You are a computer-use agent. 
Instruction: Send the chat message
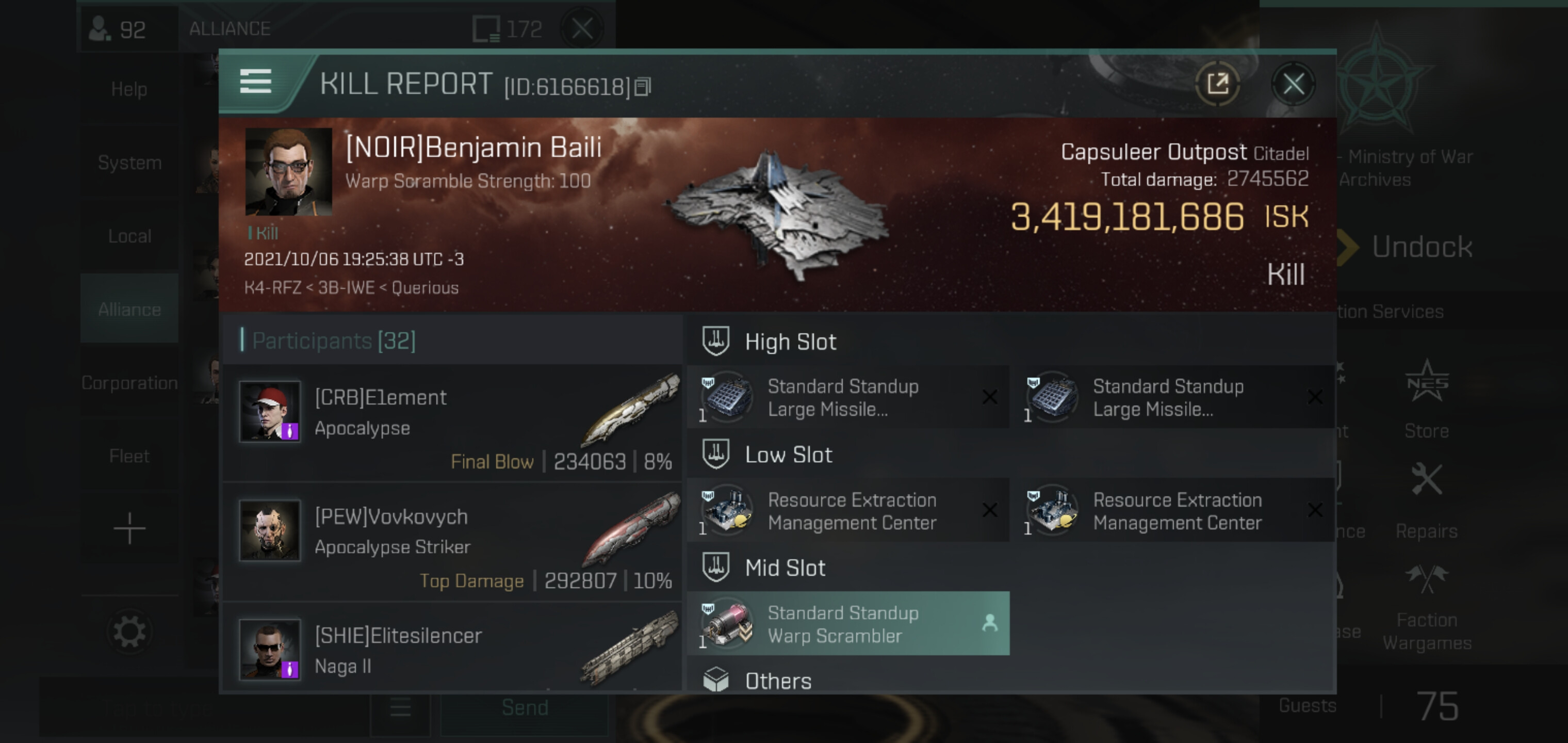(x=524, y=708)
